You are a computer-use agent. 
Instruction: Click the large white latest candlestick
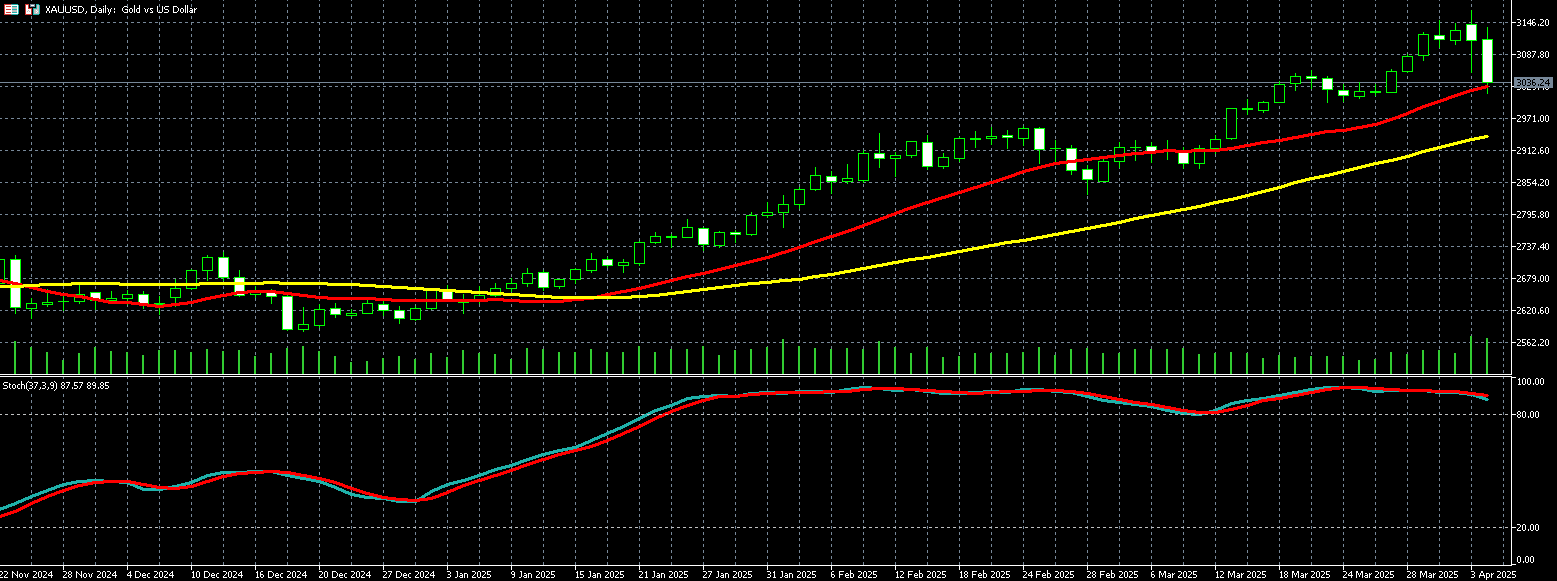1487,61
